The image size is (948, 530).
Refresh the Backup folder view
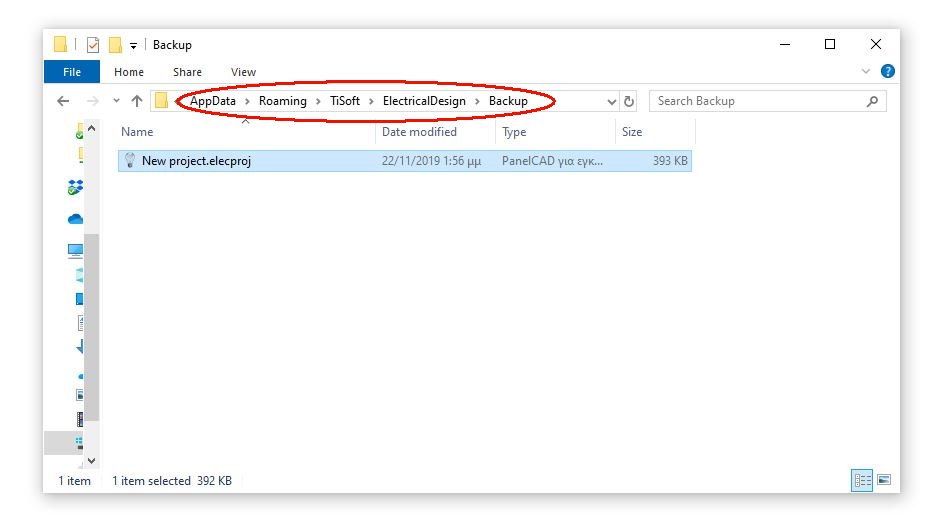pyautogui.click(x=629, y=101)
